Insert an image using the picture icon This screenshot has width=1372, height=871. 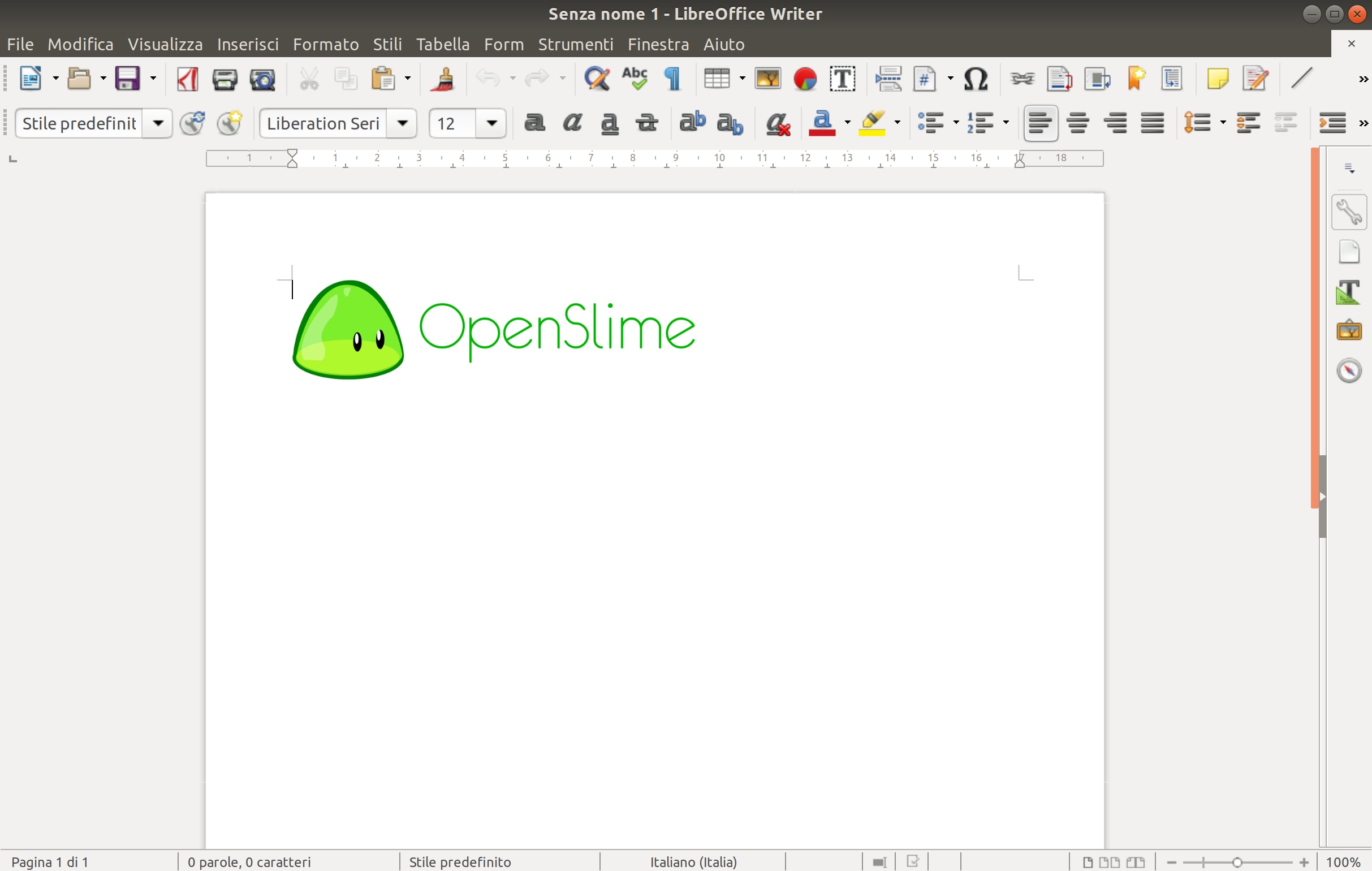[767, 79]
